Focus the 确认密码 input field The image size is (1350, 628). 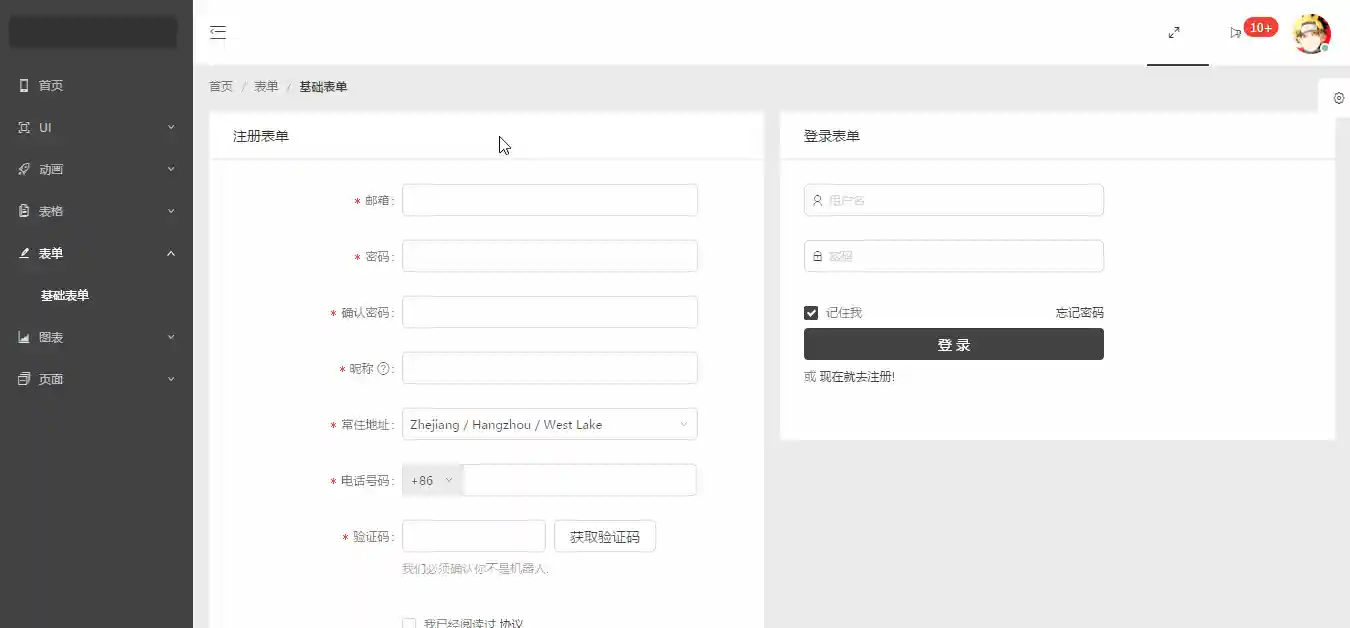pyautogui.click(x=549, y=312)
